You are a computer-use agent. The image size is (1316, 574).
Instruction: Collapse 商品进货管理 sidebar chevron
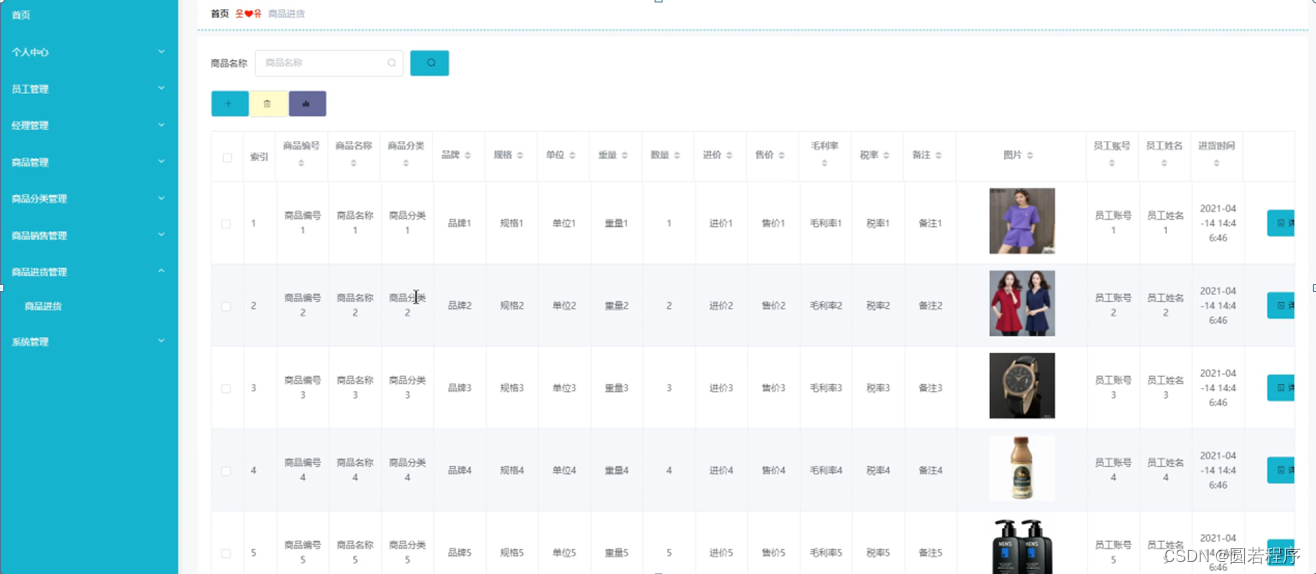[161, 271]
